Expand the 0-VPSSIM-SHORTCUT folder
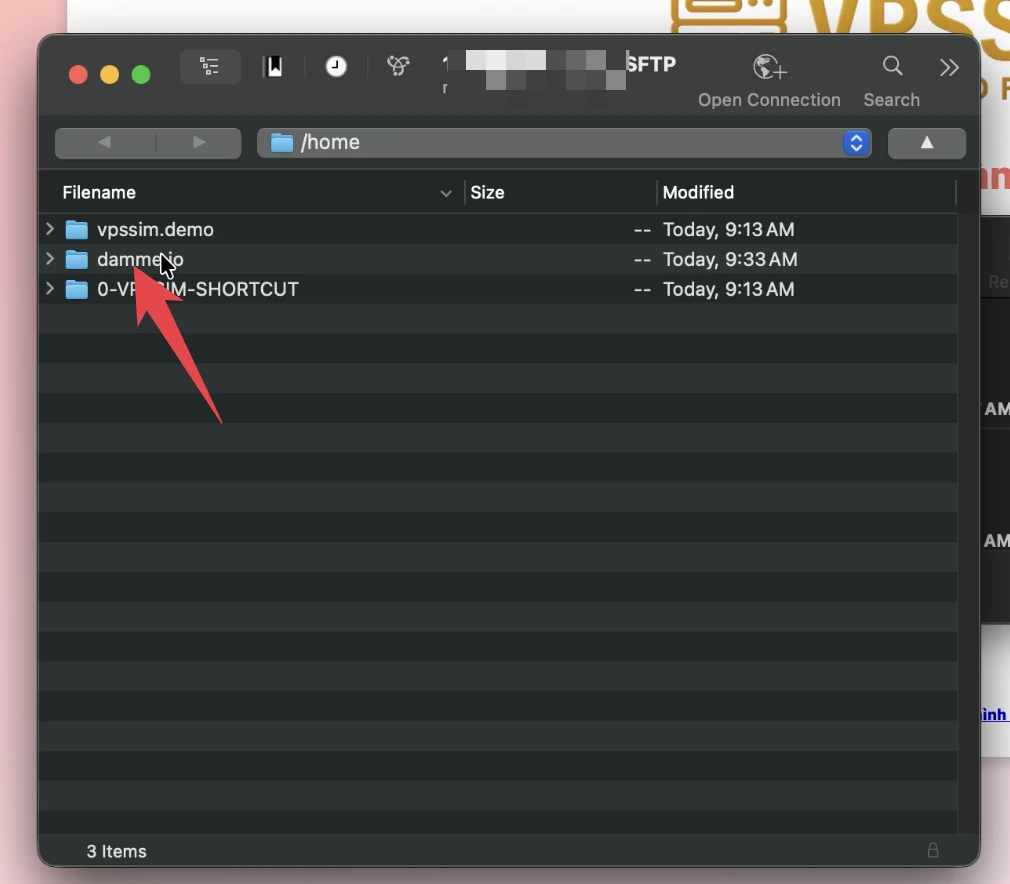 (x=50, y=289)
